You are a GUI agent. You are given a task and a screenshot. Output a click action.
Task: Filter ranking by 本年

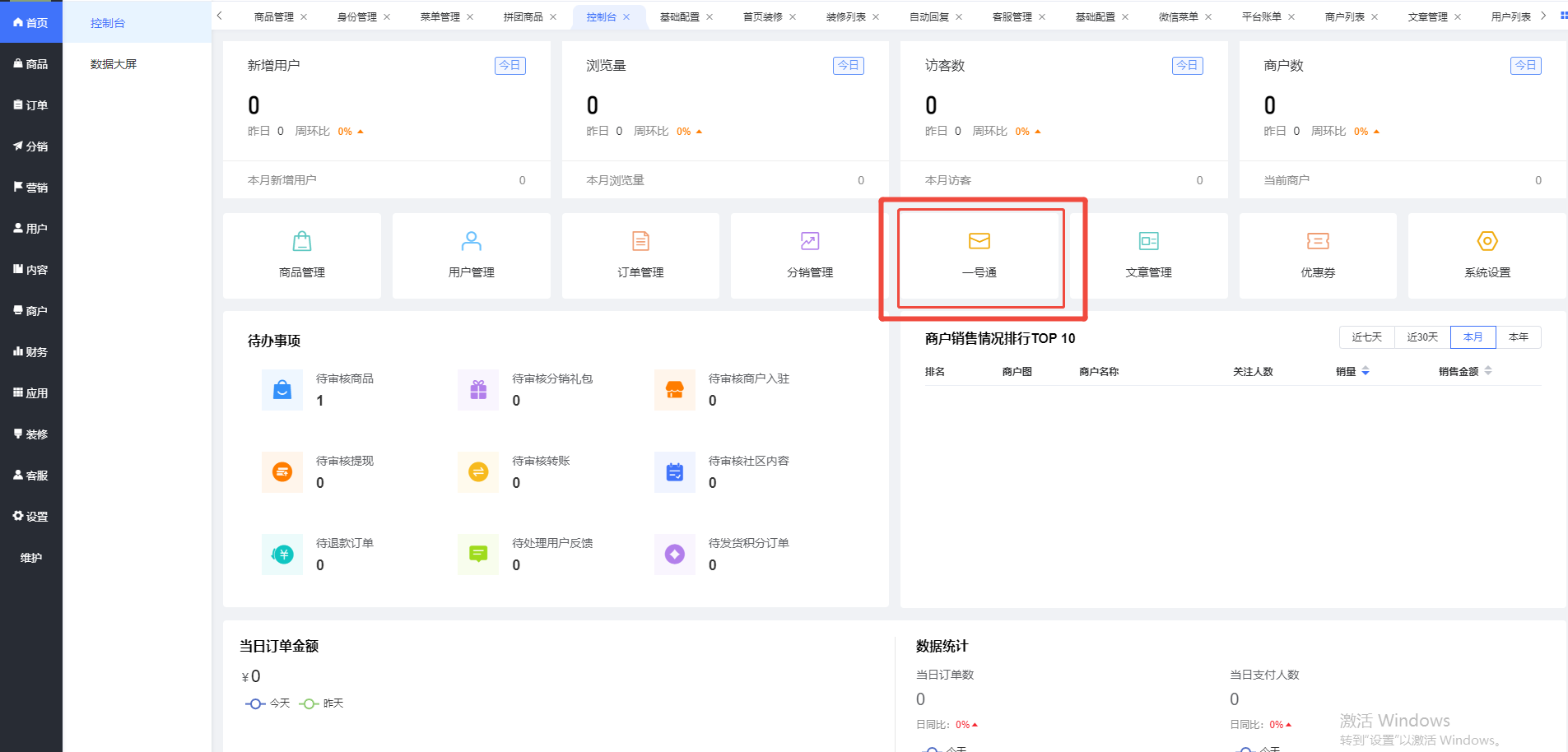[1519, 337]
